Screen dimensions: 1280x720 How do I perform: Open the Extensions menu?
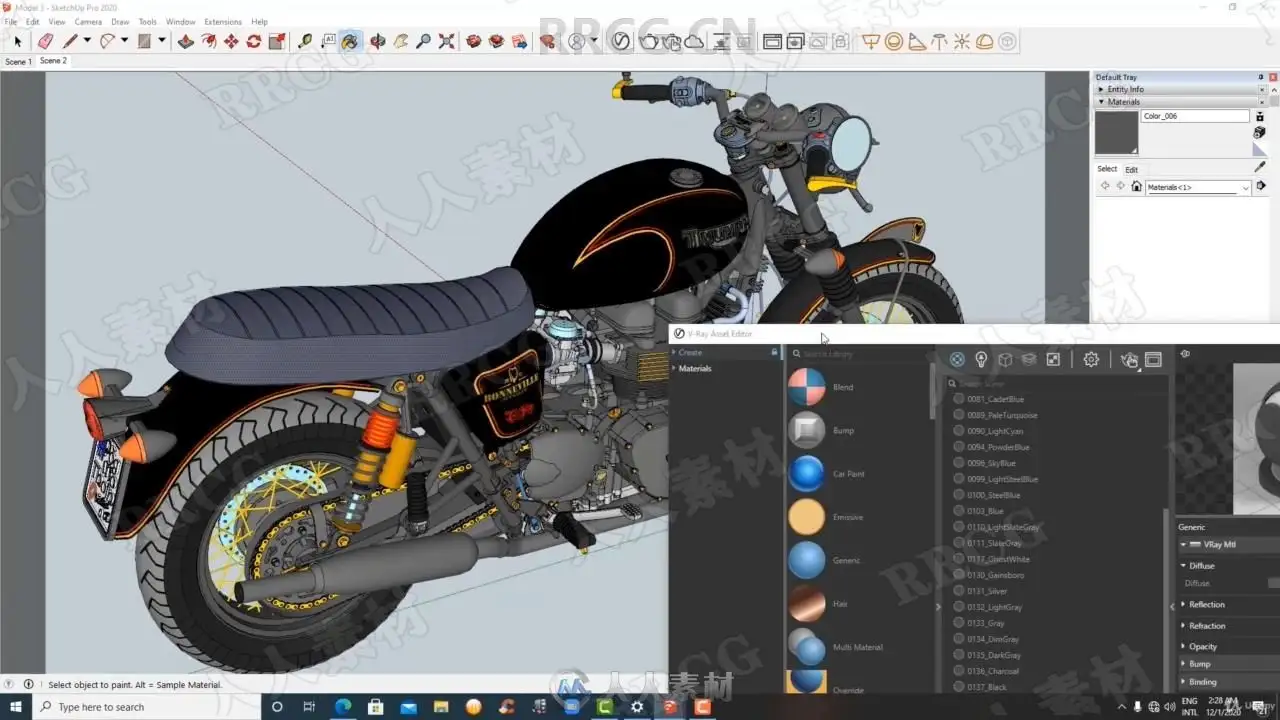coord(223,21)
